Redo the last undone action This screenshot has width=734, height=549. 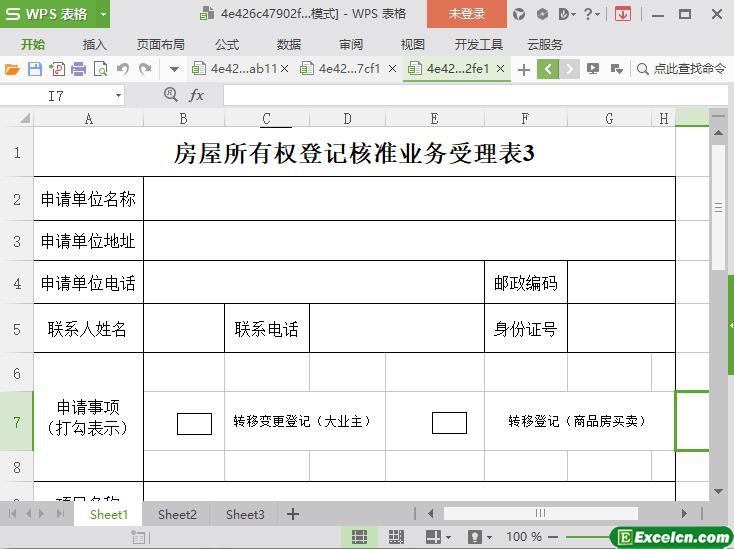click(145, 69)
